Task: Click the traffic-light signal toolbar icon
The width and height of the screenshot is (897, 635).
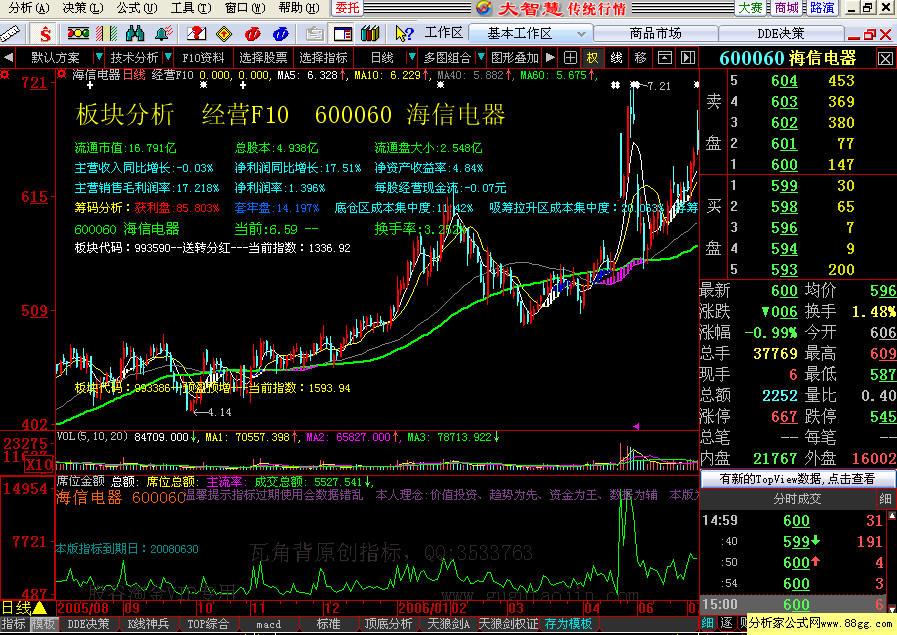Action: (x=78, y=33)
